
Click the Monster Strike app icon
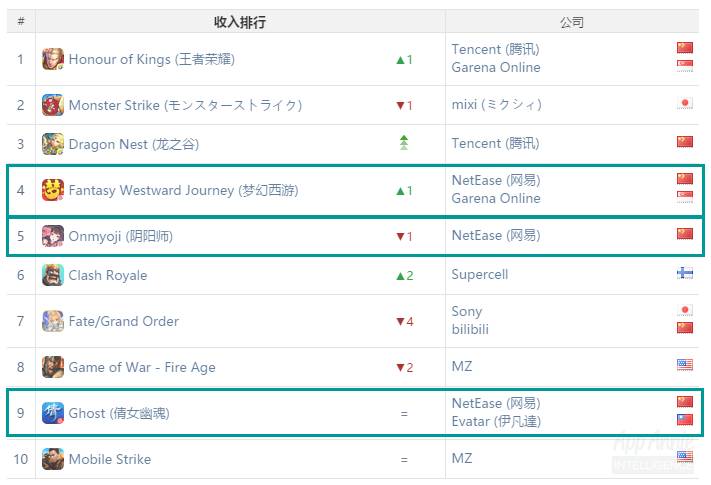click(53, 105)
